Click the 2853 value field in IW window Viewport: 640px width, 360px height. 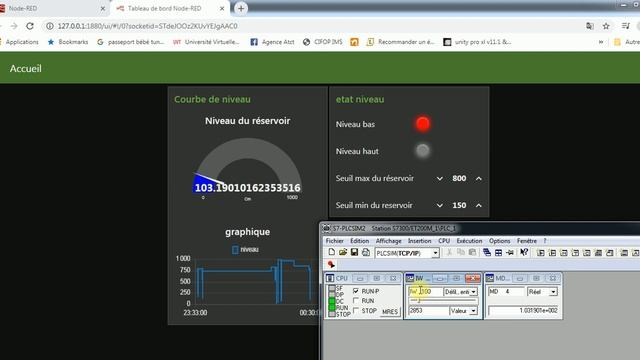428,311
